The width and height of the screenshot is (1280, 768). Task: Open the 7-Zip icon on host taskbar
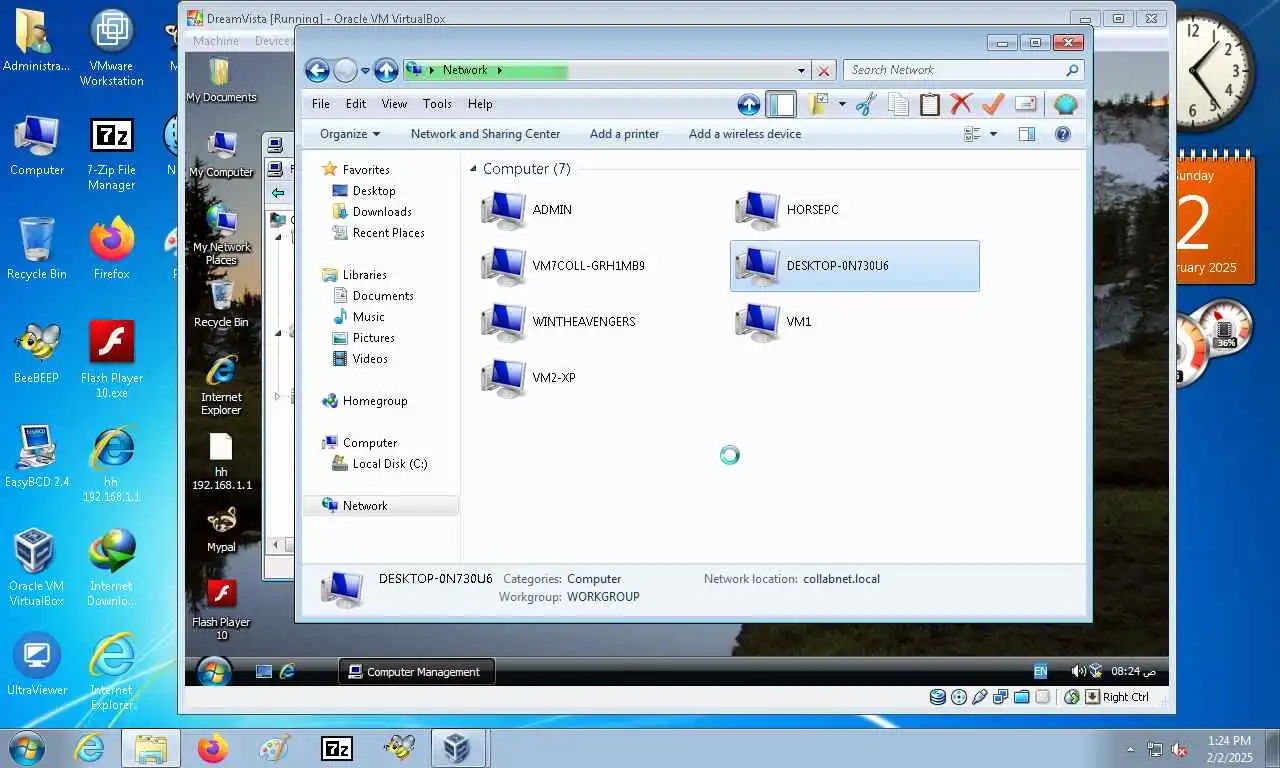tap(337, 748)
